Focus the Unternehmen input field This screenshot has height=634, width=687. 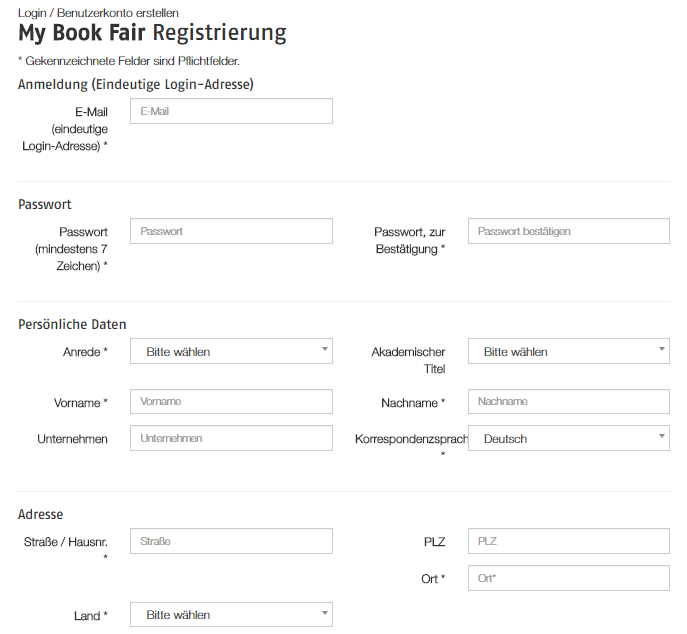231,439
